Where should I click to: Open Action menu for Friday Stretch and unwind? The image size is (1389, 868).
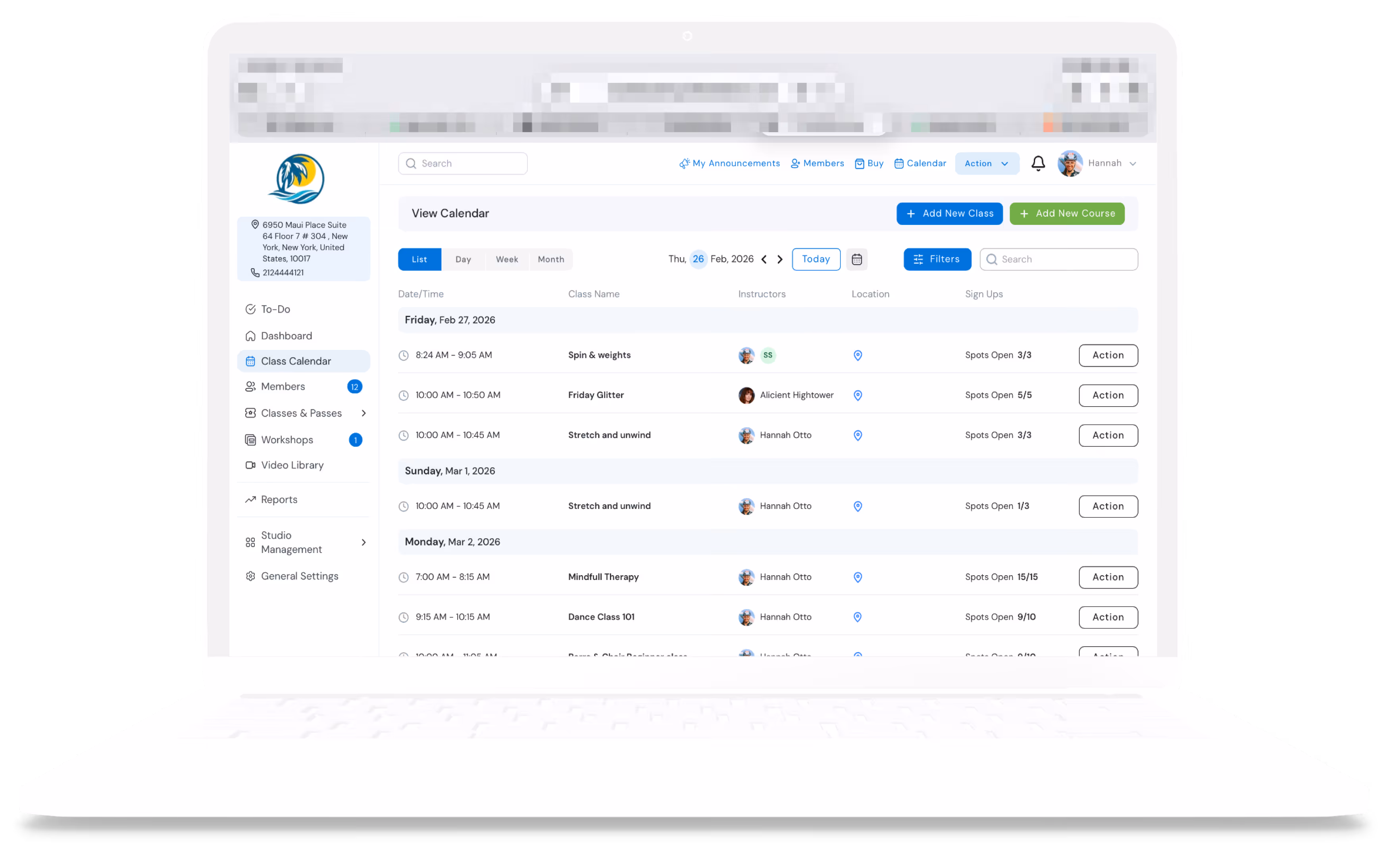point(1108,436)
